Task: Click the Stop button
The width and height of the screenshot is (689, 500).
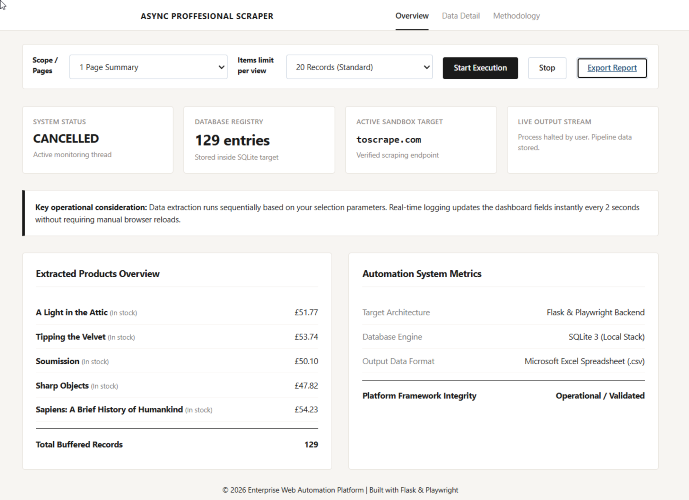Action: pyautogui.click(x=547, y=68)
